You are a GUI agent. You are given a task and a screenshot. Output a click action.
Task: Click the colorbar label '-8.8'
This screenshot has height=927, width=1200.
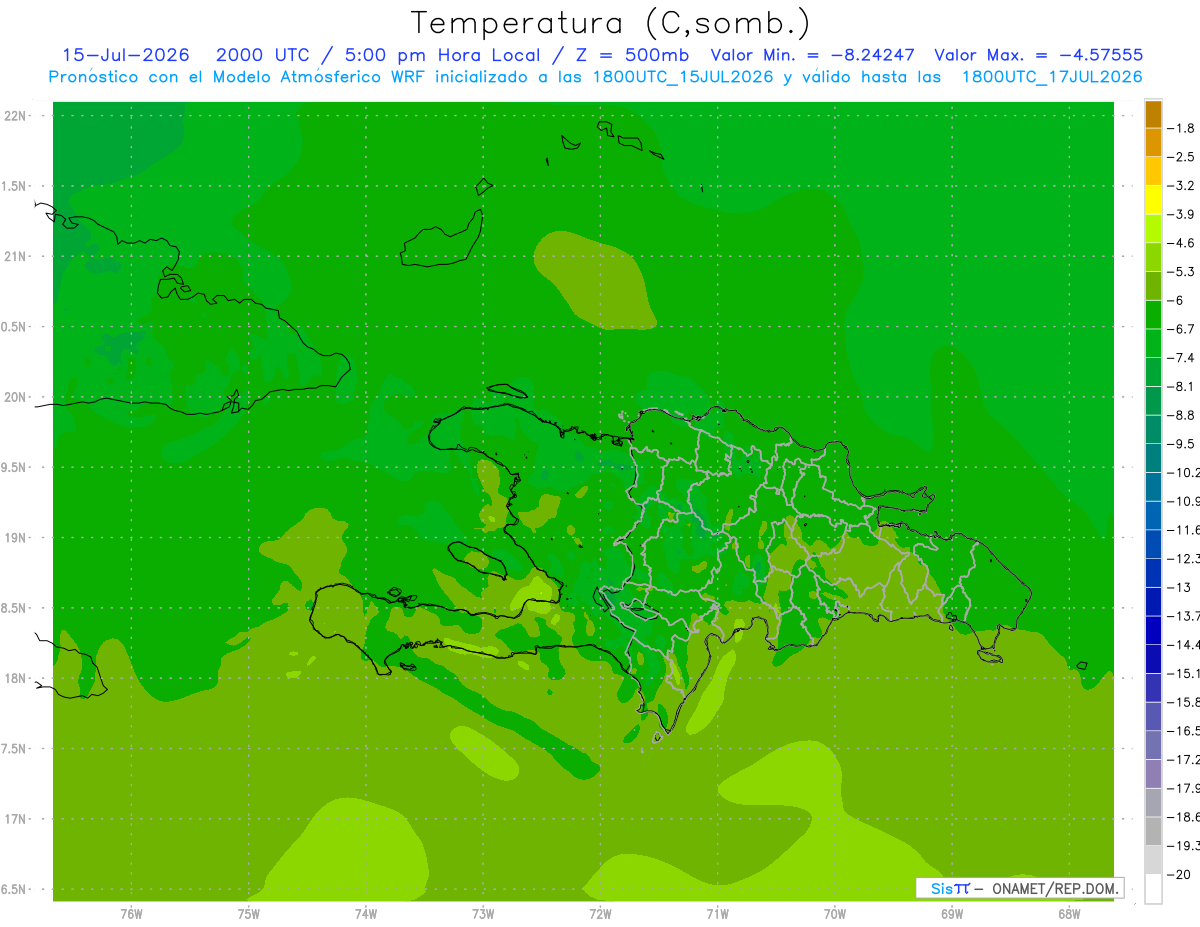point(1181,415)
